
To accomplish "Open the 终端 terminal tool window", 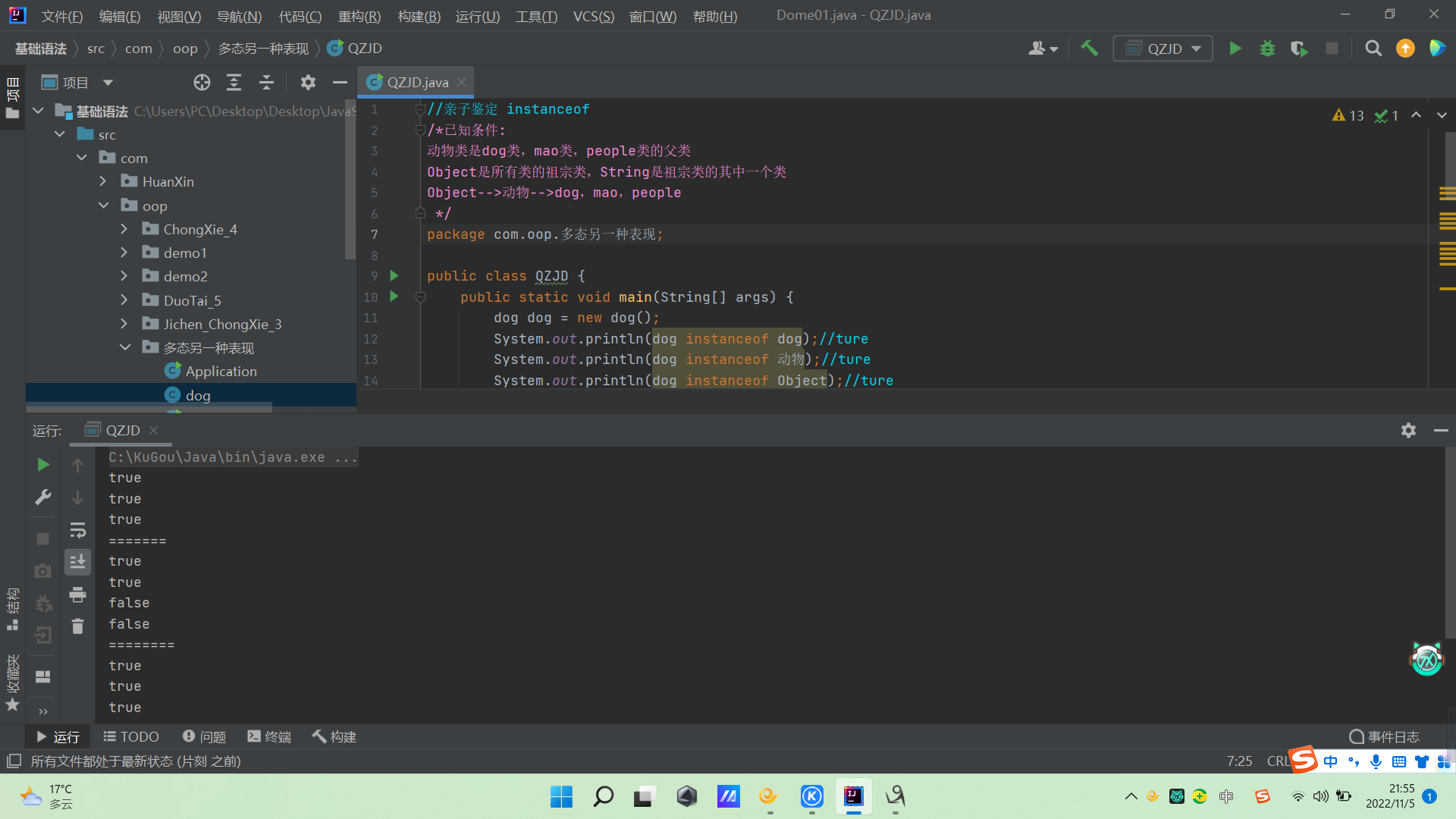I will (x=269, y=736).
